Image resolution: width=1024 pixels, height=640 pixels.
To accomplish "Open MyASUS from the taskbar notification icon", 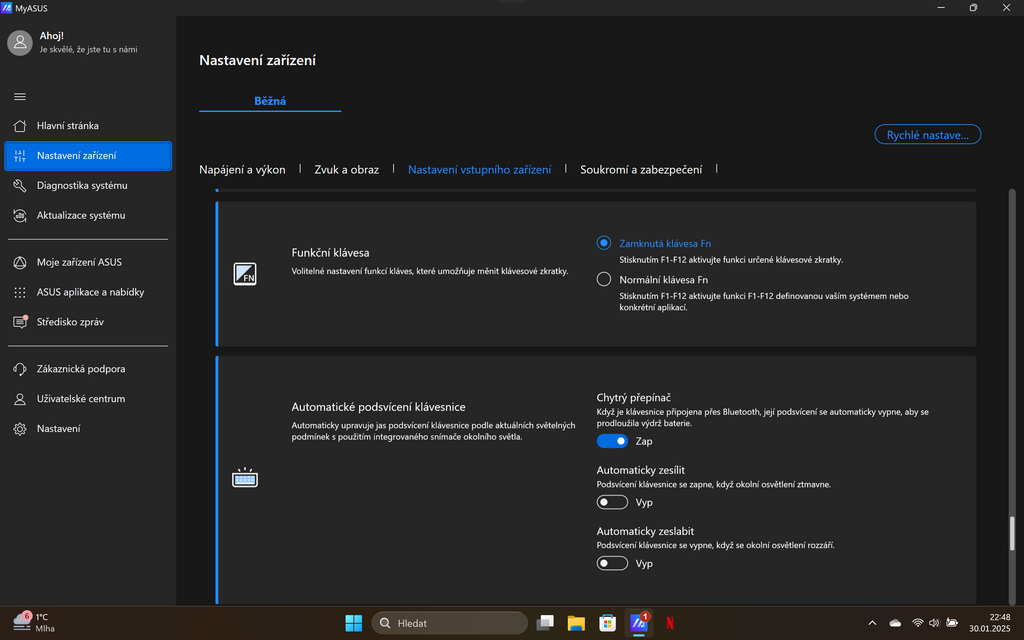I will pos(639,622).
